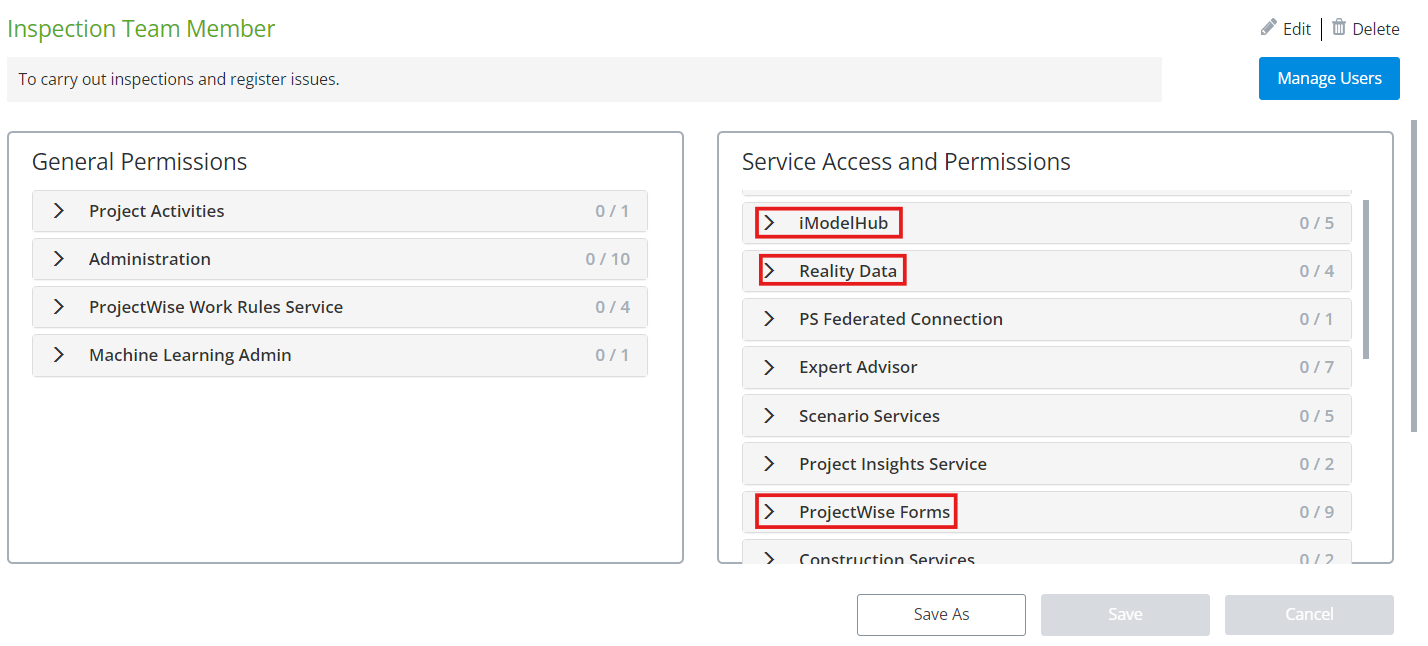Click the Save As button

coord(941,615)
